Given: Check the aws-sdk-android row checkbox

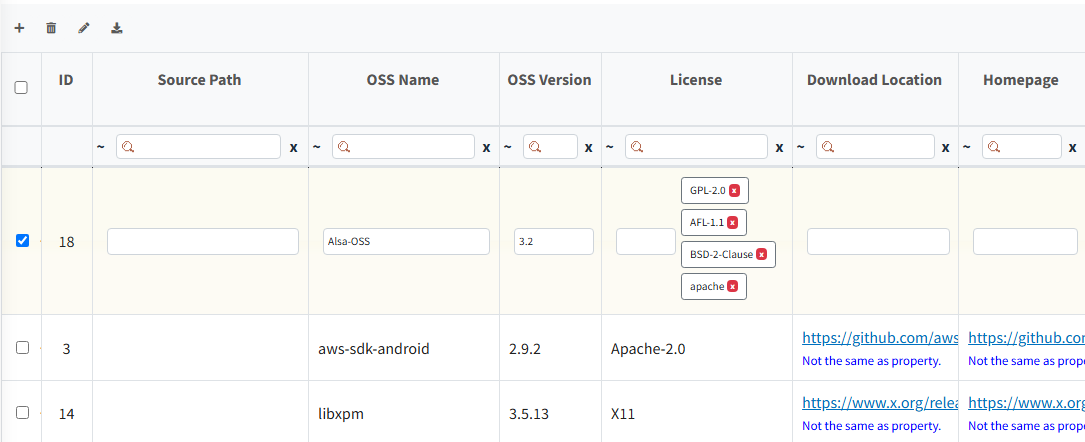Looking at the screenshot, I should tap(23, 347).
